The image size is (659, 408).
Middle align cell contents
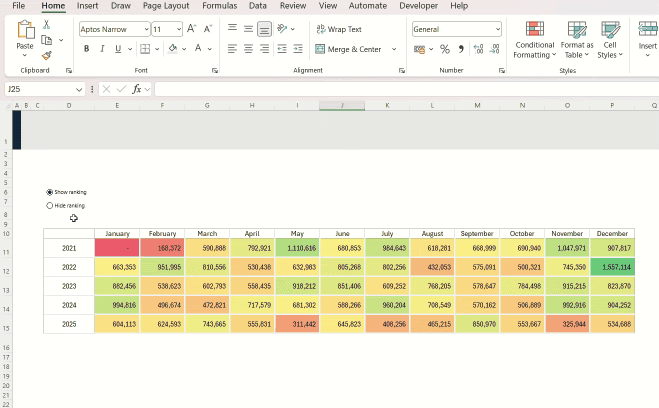(x=248, y=29)
